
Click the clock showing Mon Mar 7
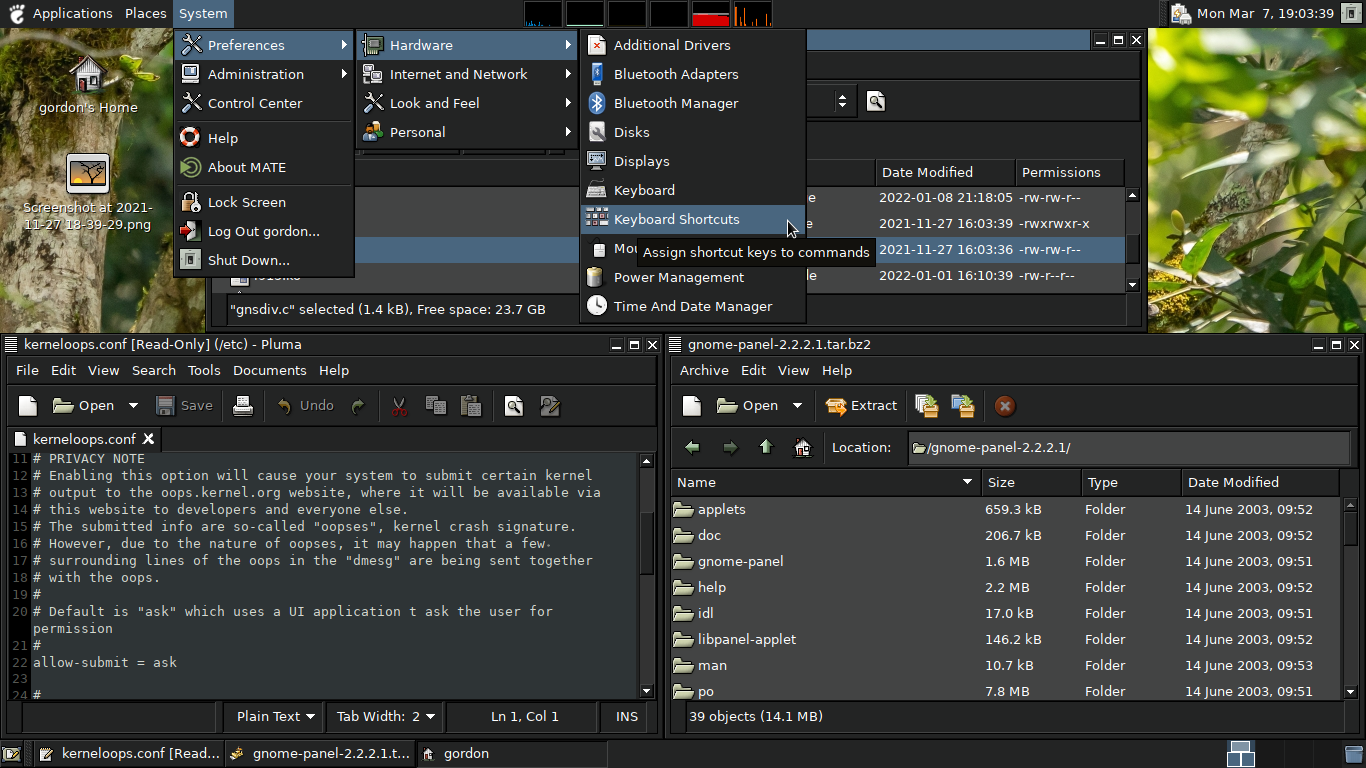(1265, 14)
